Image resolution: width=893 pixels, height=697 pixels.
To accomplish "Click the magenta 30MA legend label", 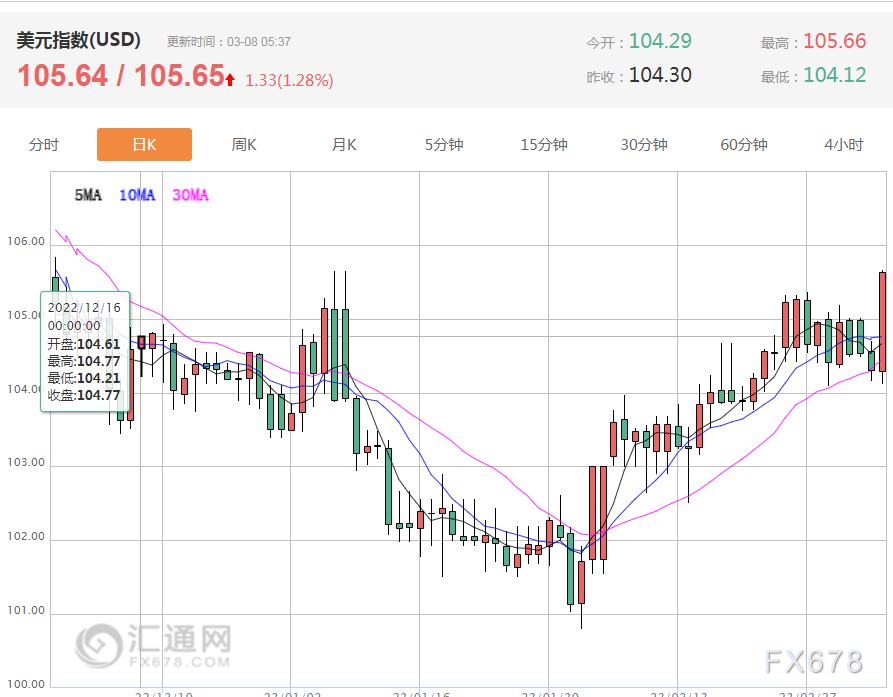I will click(191, 195).
